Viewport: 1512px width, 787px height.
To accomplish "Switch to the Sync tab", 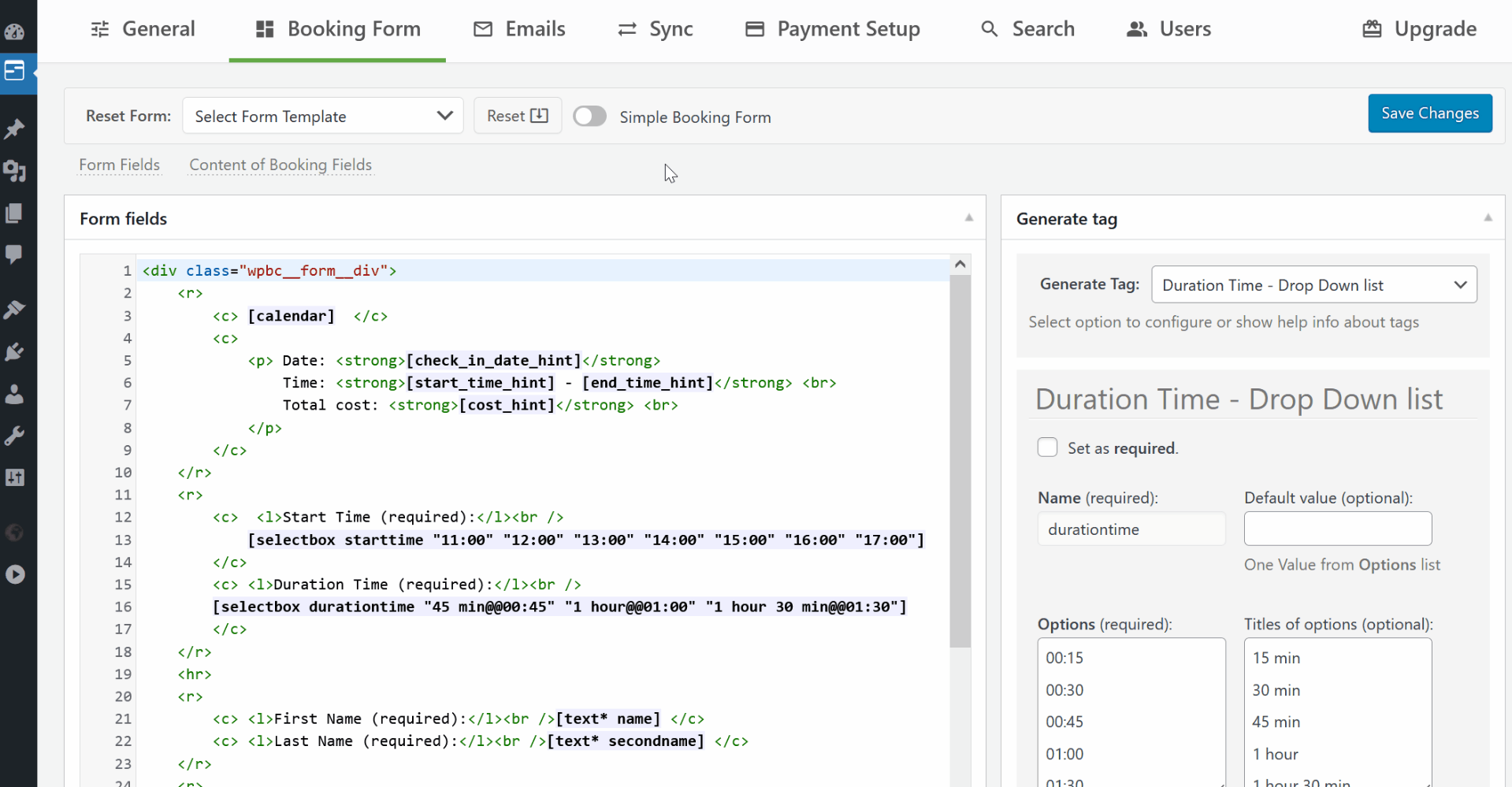I will click(655, 29).
